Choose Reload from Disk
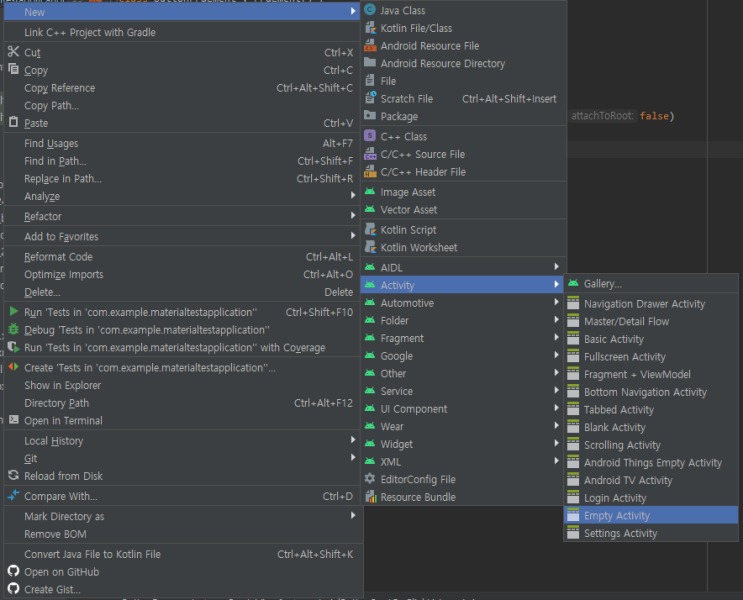The width and height of the screenshot is (743, 600). pyautogui.click(x=63, y=476)
